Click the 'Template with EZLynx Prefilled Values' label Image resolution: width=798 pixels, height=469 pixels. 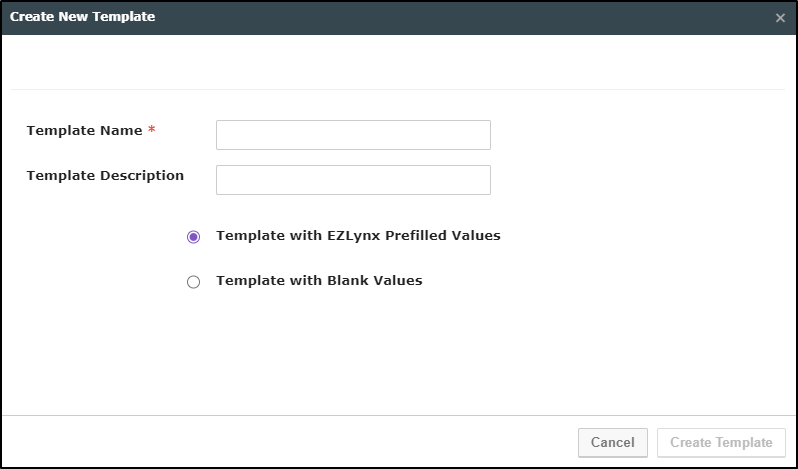[x=358, y=236]
